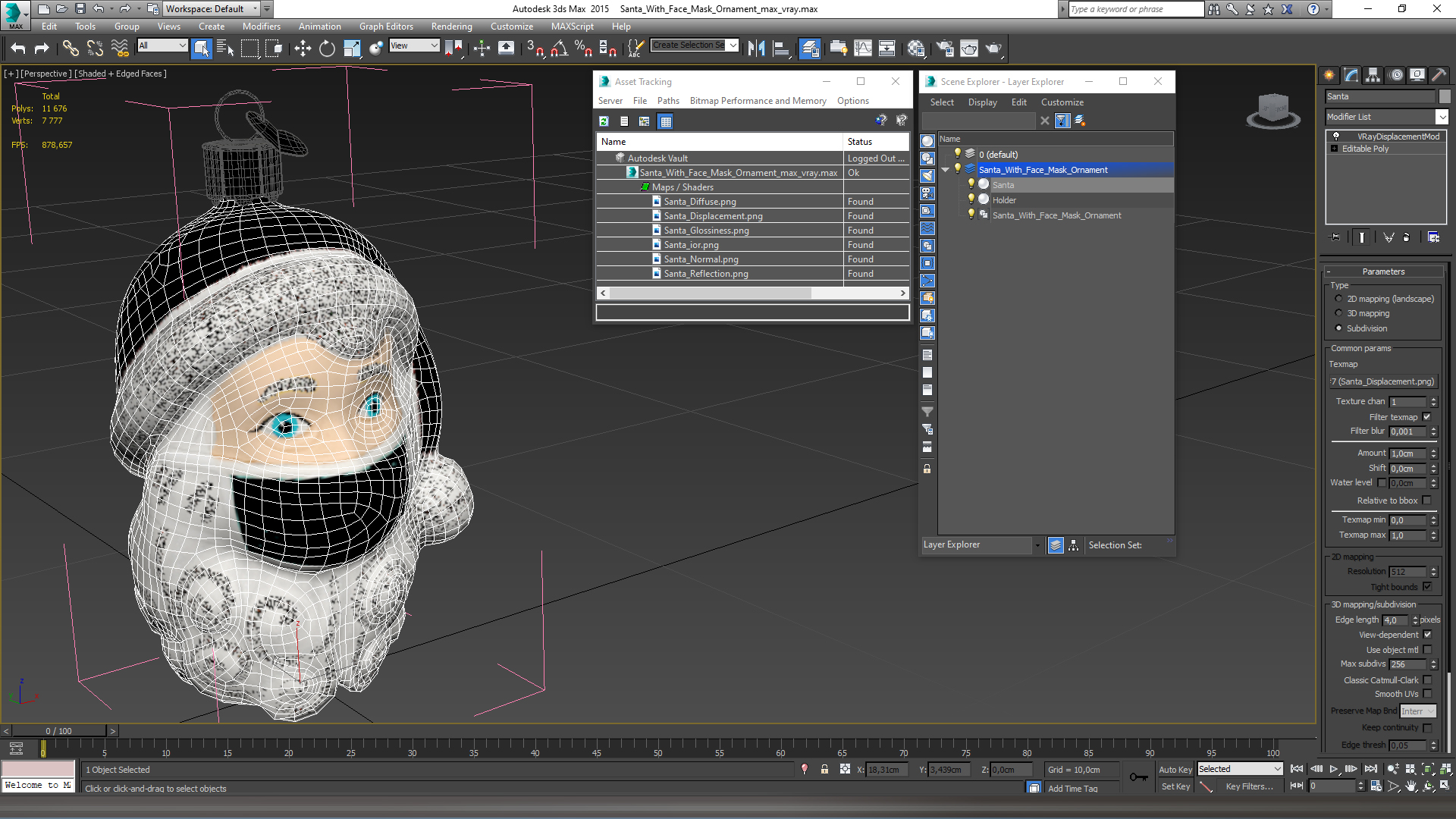Click Go to End transport button
The width and height of the screenshot is (1456, 819).
1370,769
